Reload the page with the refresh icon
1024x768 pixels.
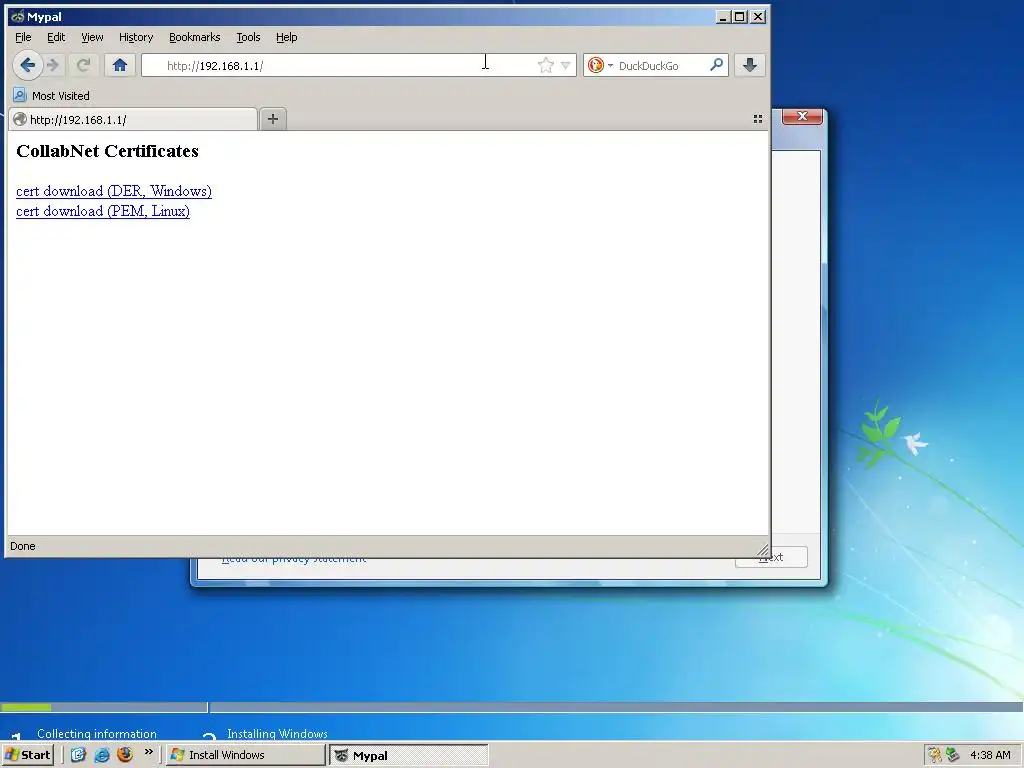(x=83, y=65)
